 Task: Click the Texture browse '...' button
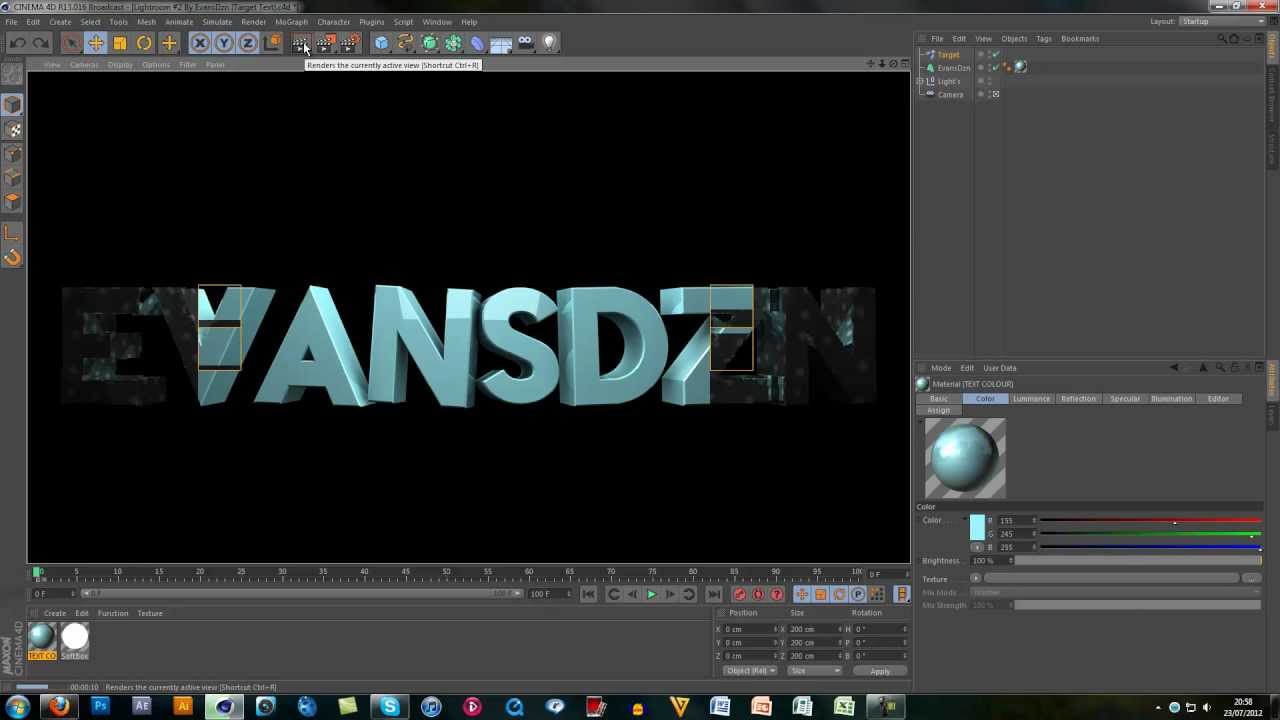tap(1251, 579)
